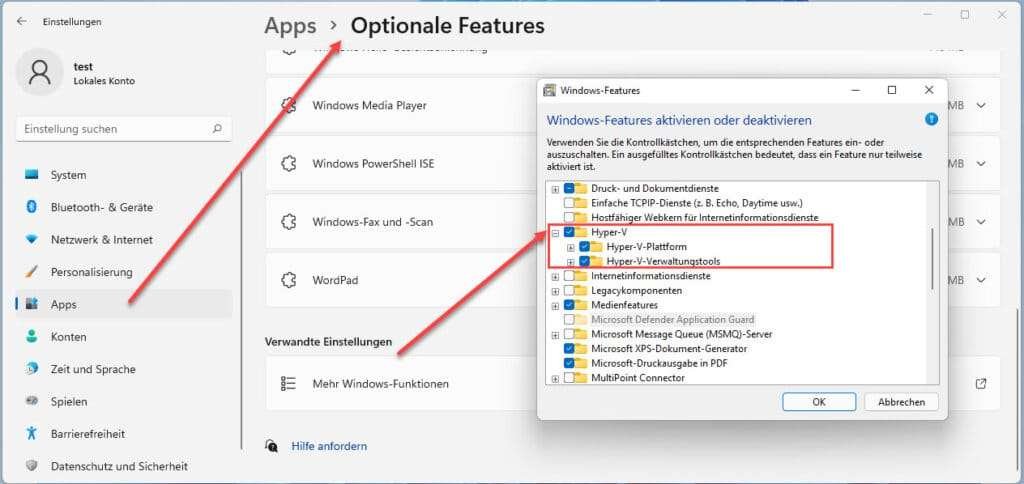Select the Microsoft Defender Application Guard label

point(673,319)
